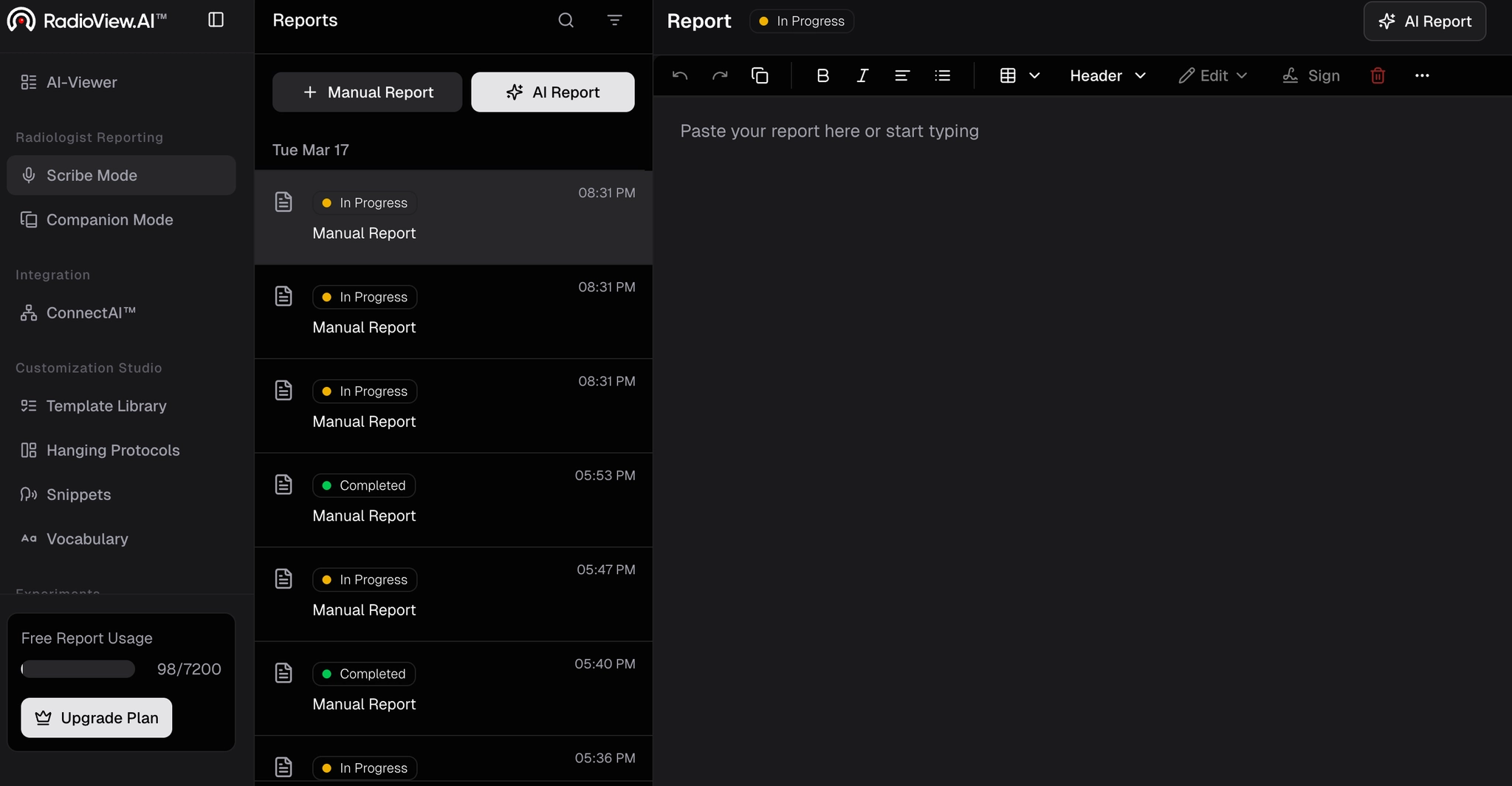This screenshot has height=786, width=1512.
Task: Click into the report text editor
Action: 1082,440
